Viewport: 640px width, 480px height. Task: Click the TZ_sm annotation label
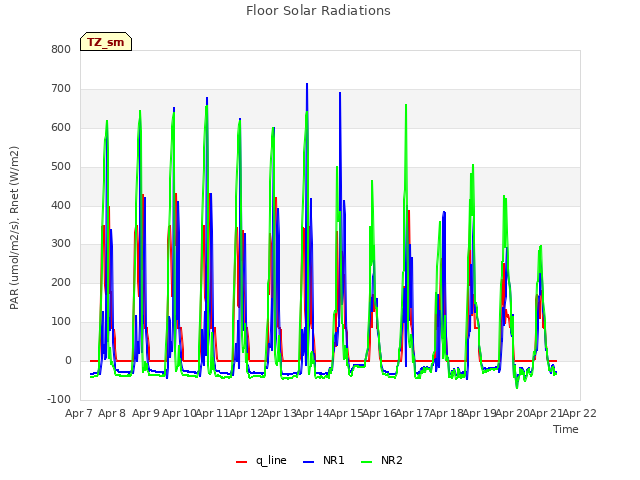pos(106,42)
